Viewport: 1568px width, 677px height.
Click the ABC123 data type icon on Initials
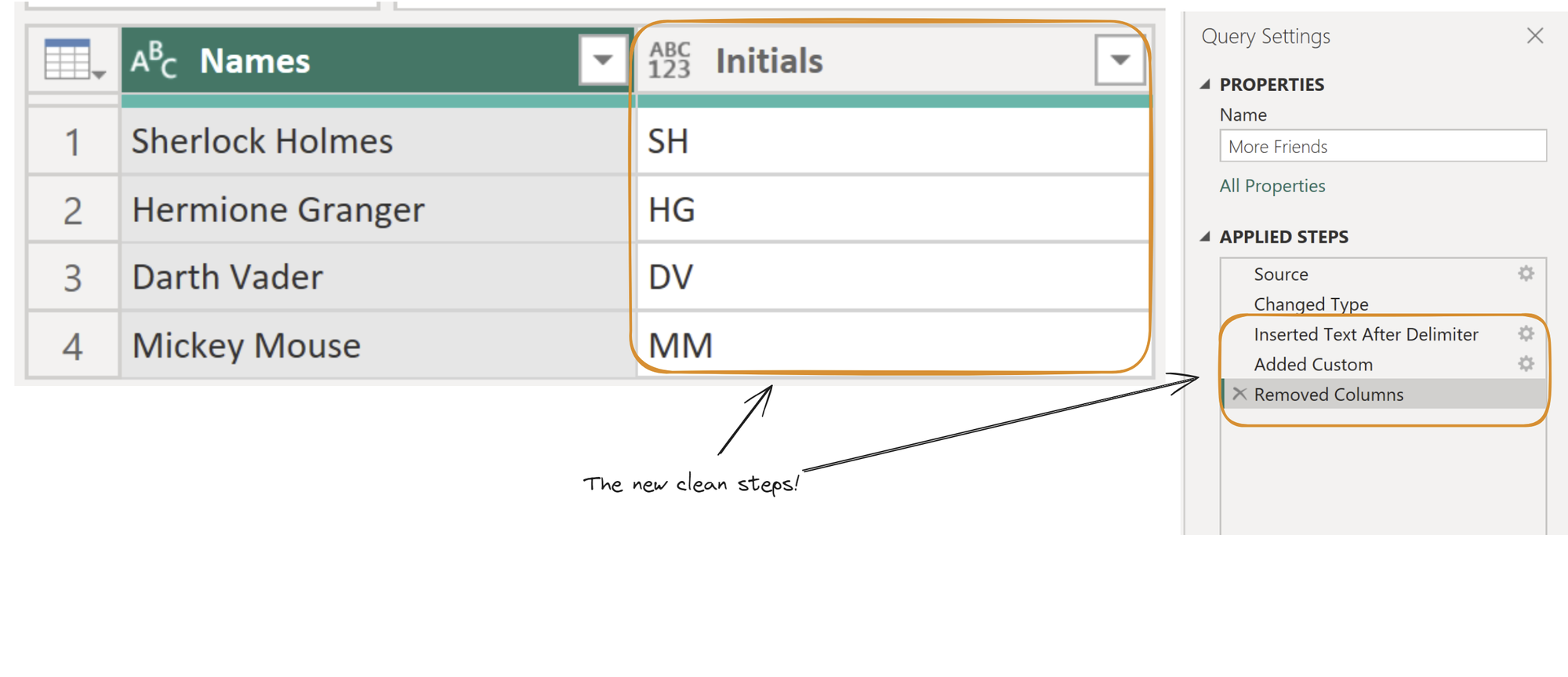pyautogui.click(x=669, y=61)
